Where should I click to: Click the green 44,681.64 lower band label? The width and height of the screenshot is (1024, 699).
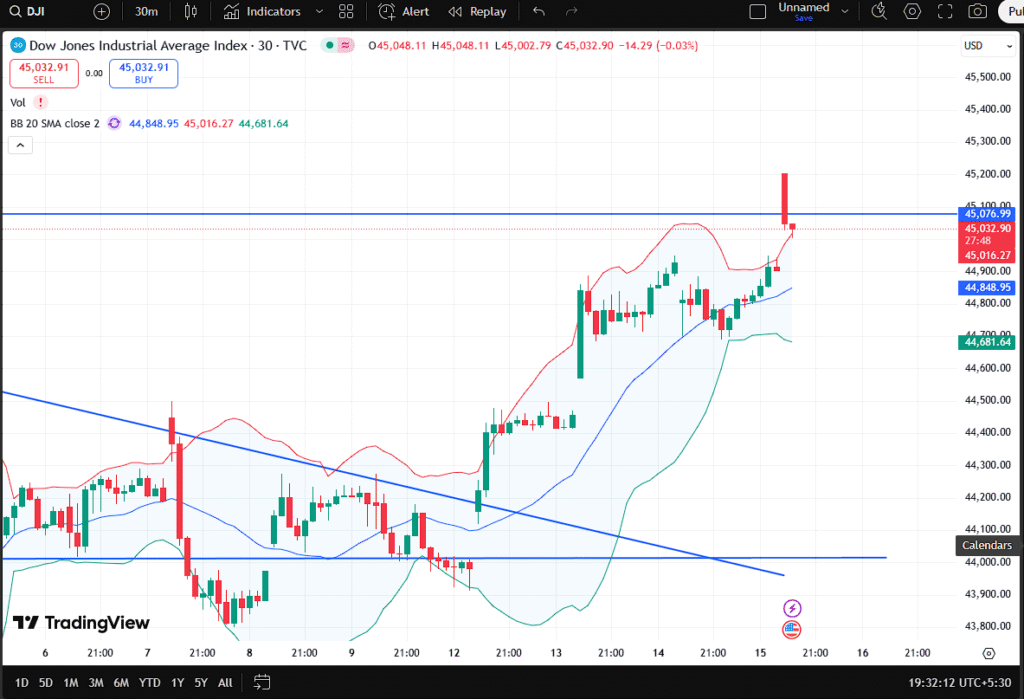coord(987,342)
